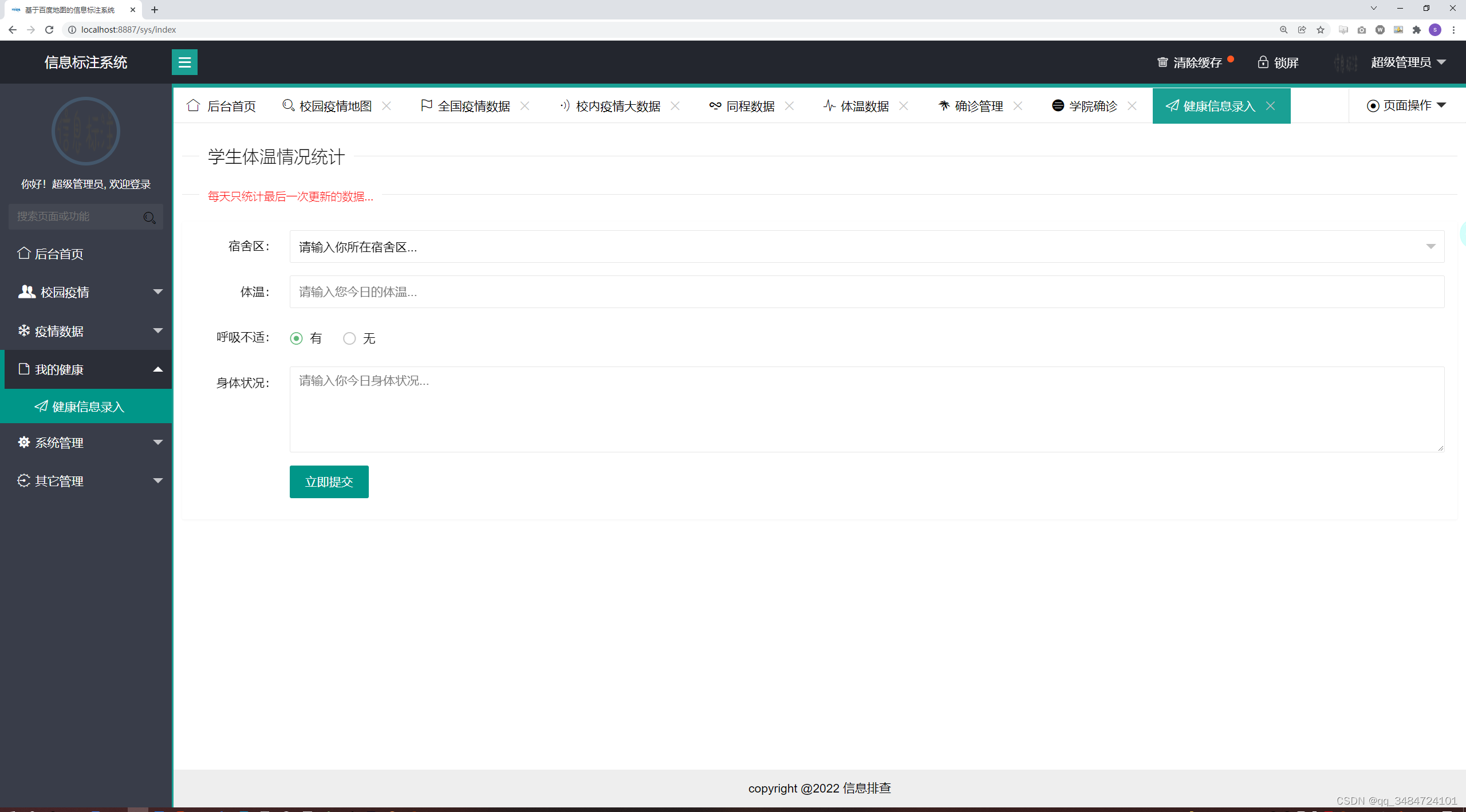Close the 健康信息录入 tab
The height and width of the screenshot is (812, 1466).
click(x=1270, y=106)
